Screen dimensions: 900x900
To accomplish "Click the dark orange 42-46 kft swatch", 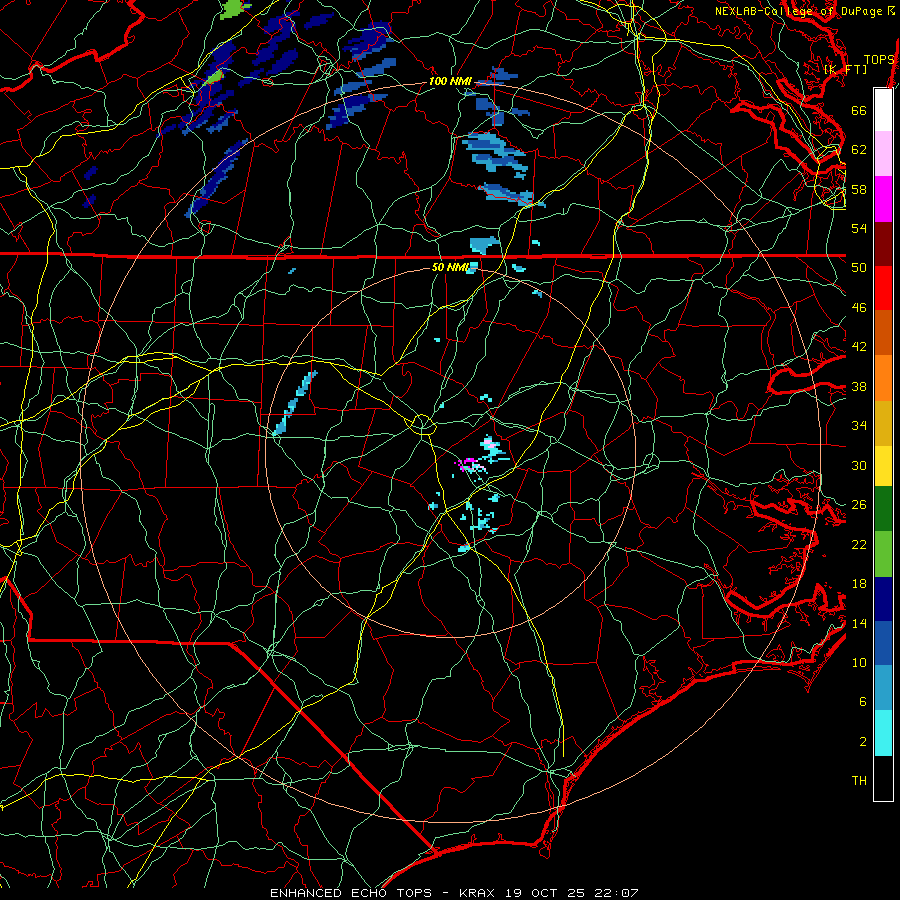I will point(883,332).
